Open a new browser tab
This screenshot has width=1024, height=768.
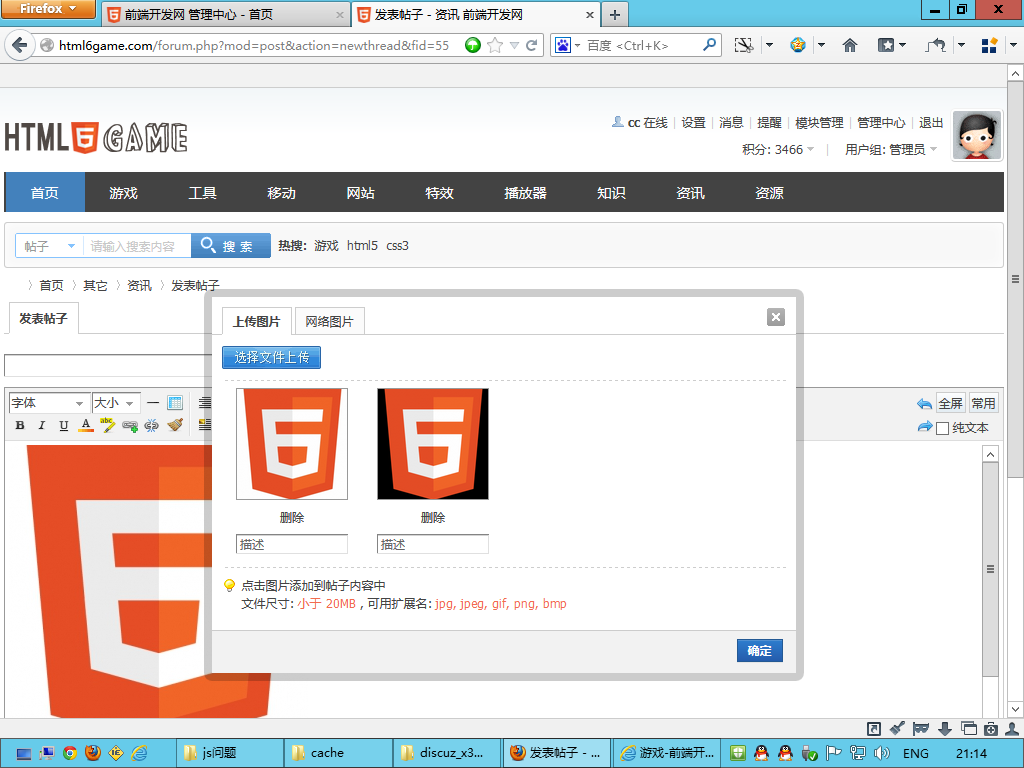(615, 14)
